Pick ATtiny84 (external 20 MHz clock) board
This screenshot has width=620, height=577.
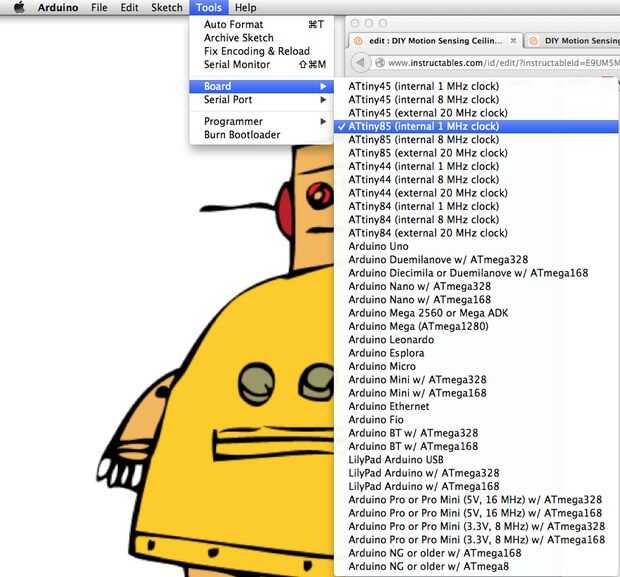coord(476,233)
